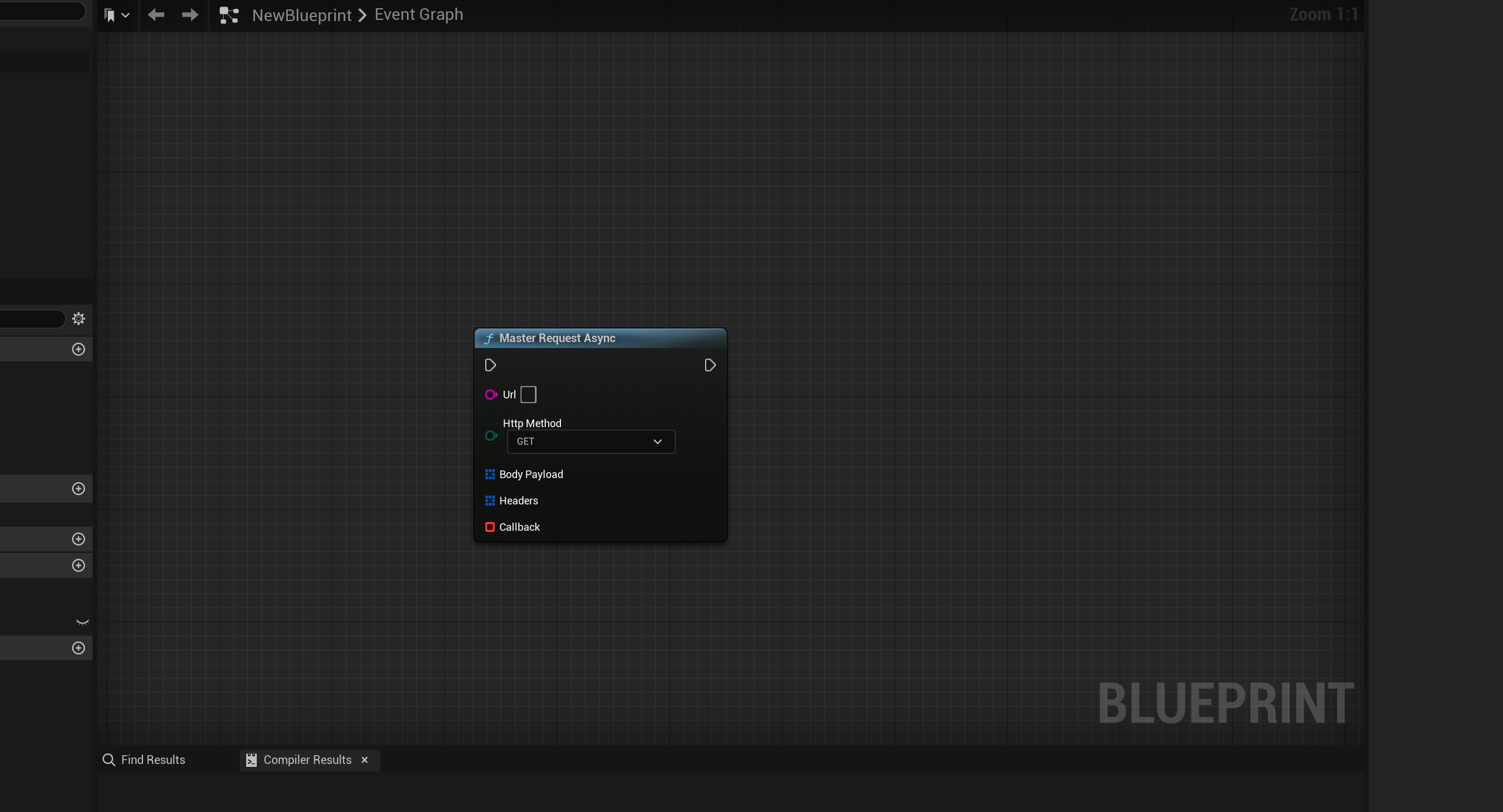This screenshot has height=812, width=1503.
Task: Click the Navigate Back button
Action: pyautogui.click(x=156, y=14)
